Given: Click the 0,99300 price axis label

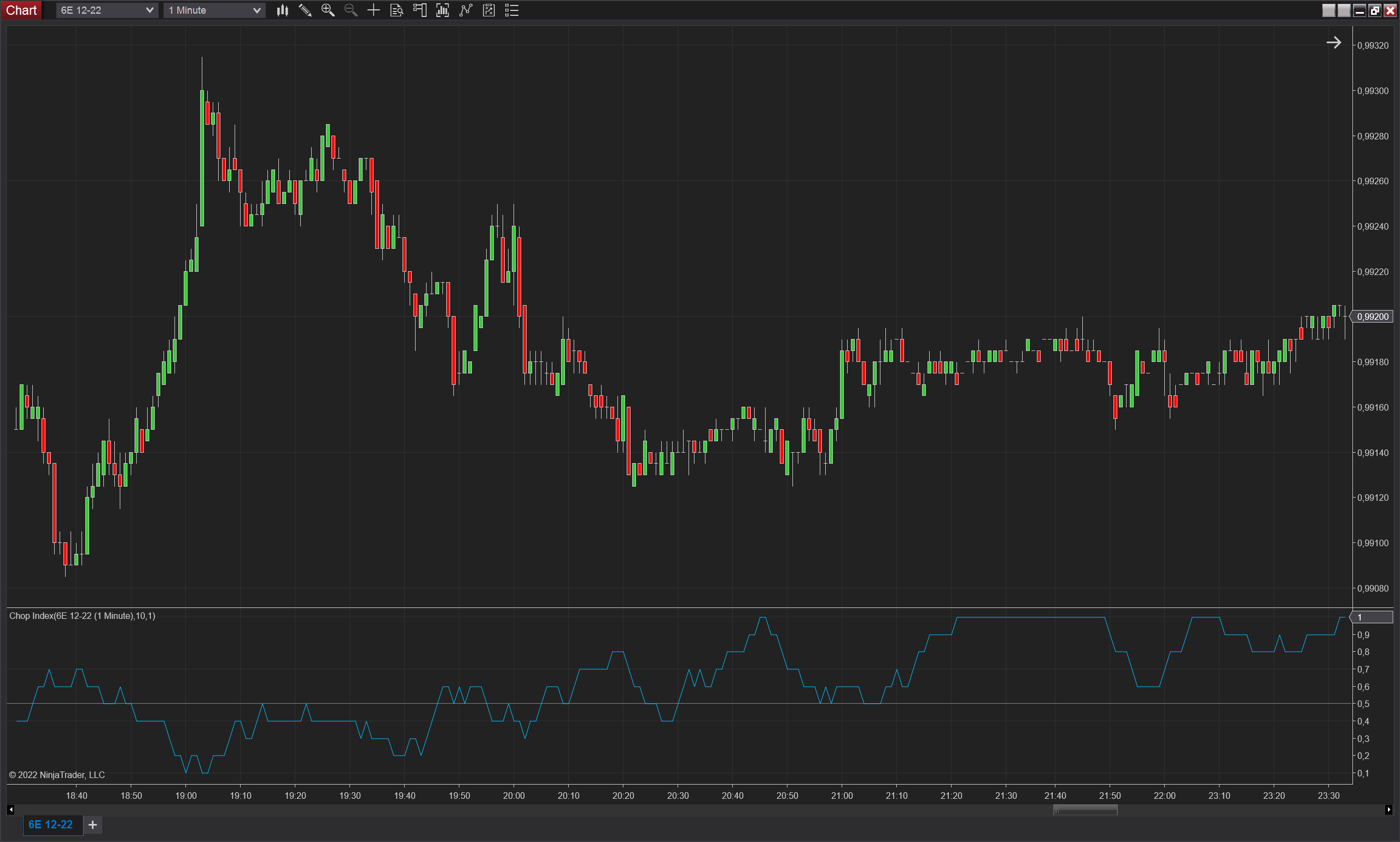Looking at the screenshot, I should point(1373,91).
